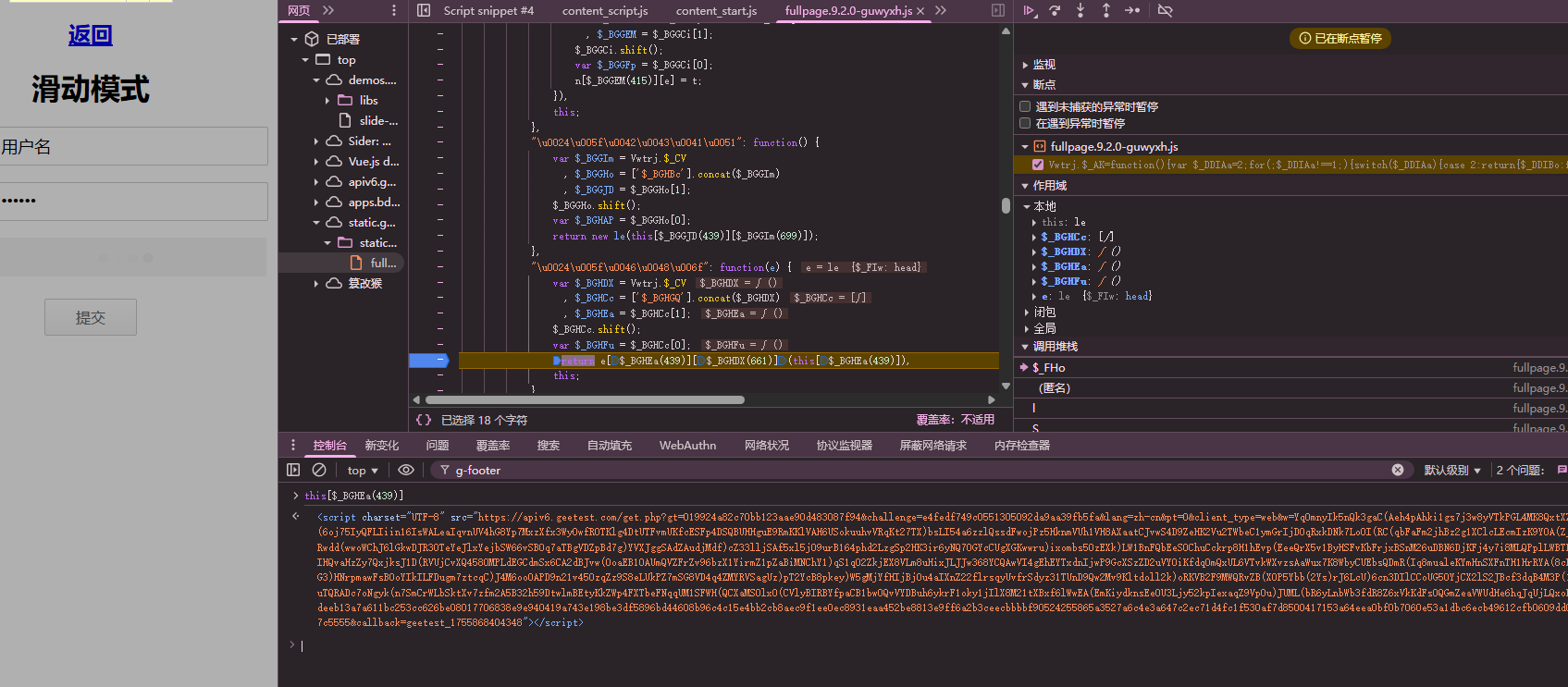Click the password input field

click(x=134, y=201)
